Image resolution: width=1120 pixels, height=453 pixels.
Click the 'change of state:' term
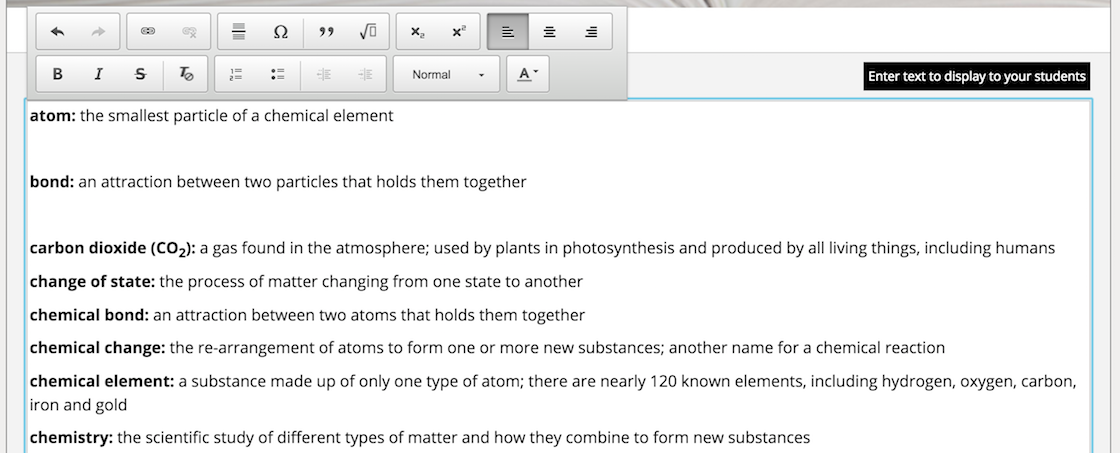(92, 282)
